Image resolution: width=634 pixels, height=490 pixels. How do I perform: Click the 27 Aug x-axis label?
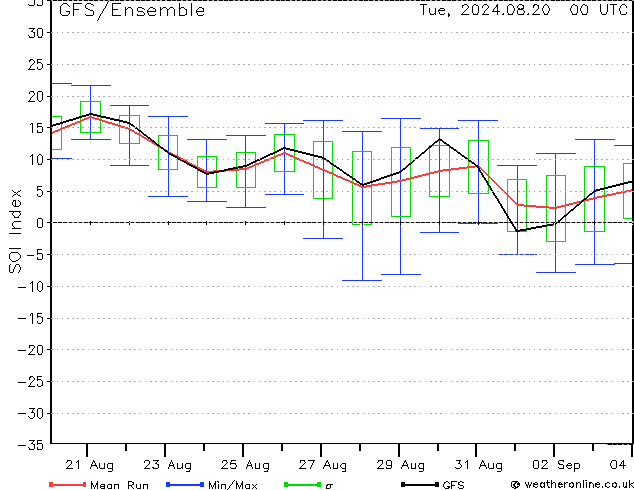click(323, 465)
